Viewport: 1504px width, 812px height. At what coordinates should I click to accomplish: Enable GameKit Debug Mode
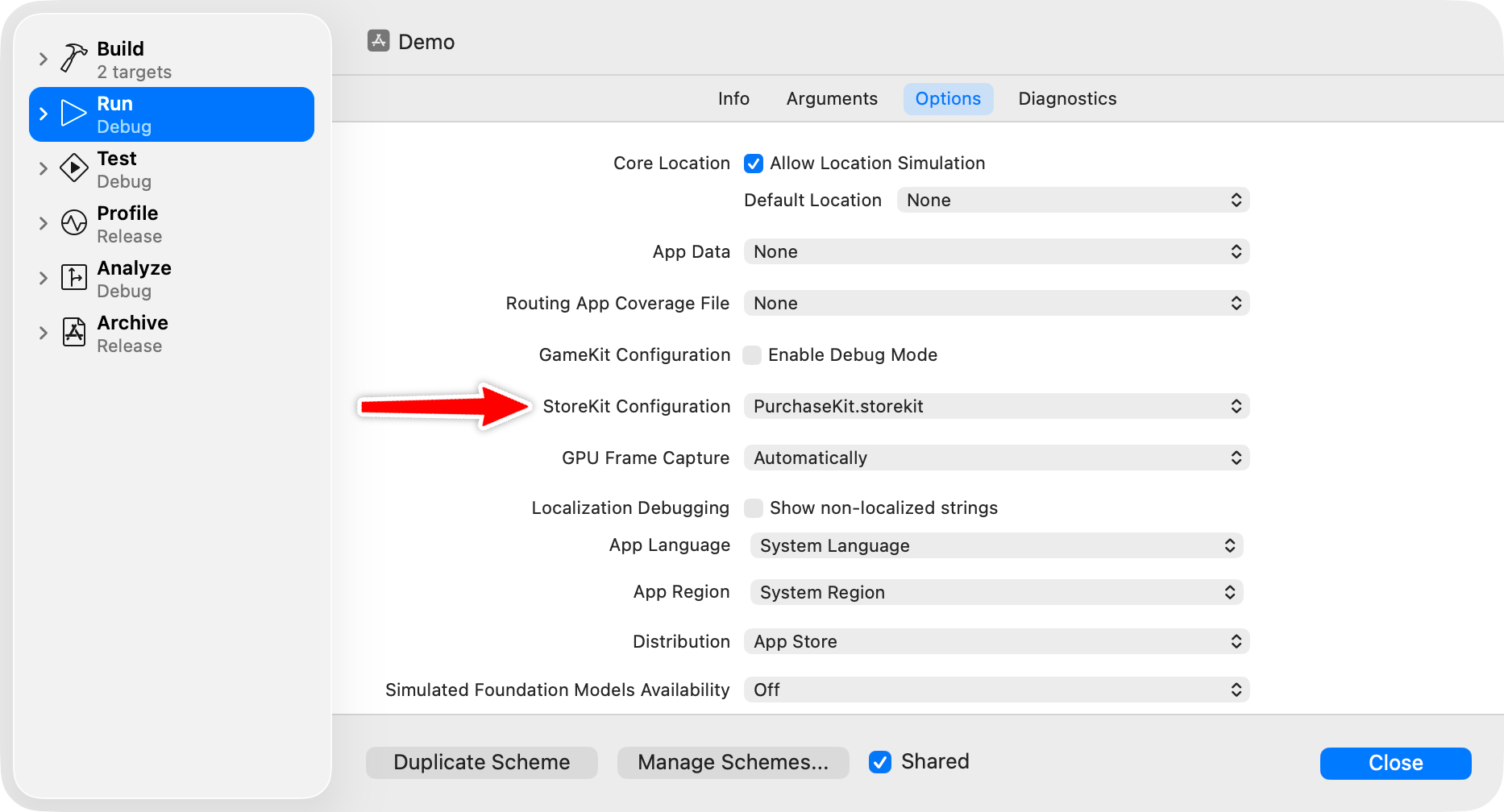(x=752, y=354)
